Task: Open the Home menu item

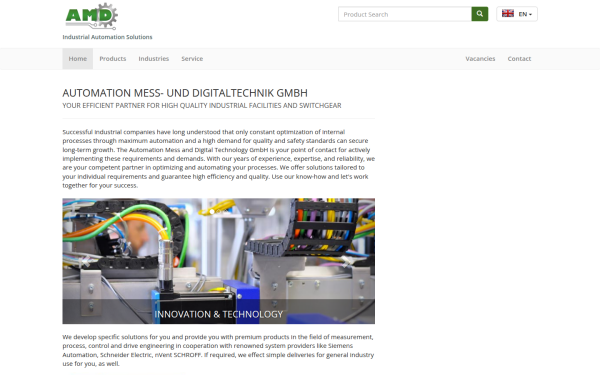Action: tap(78, 59)
